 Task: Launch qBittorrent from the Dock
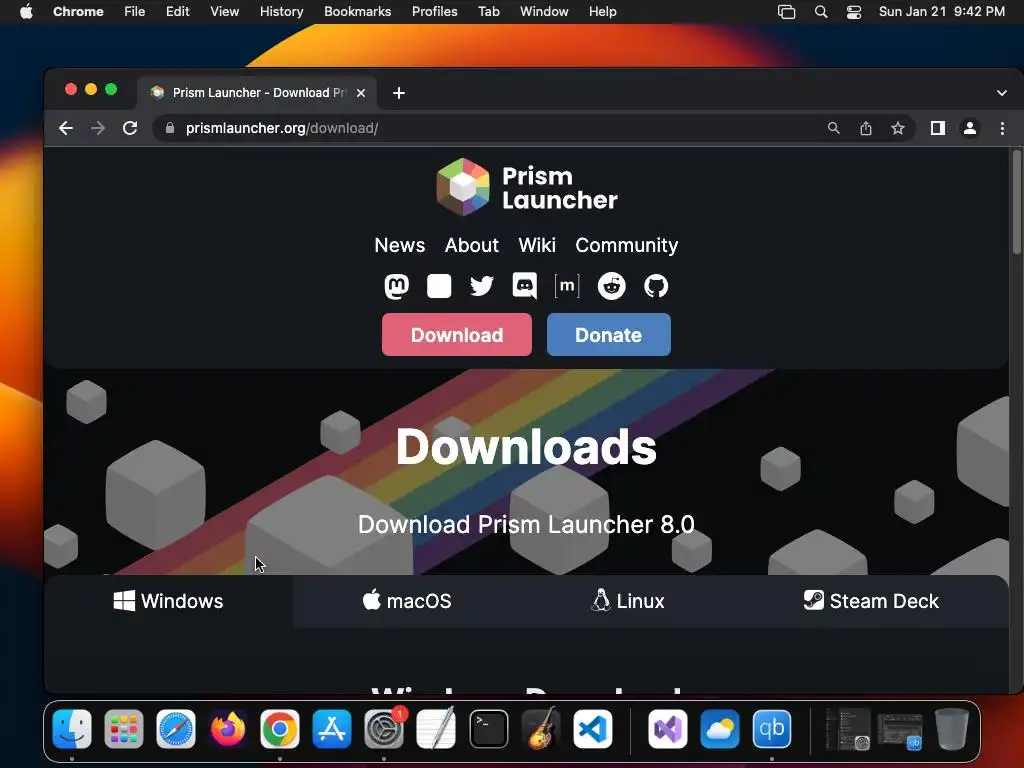coord(772,729)
